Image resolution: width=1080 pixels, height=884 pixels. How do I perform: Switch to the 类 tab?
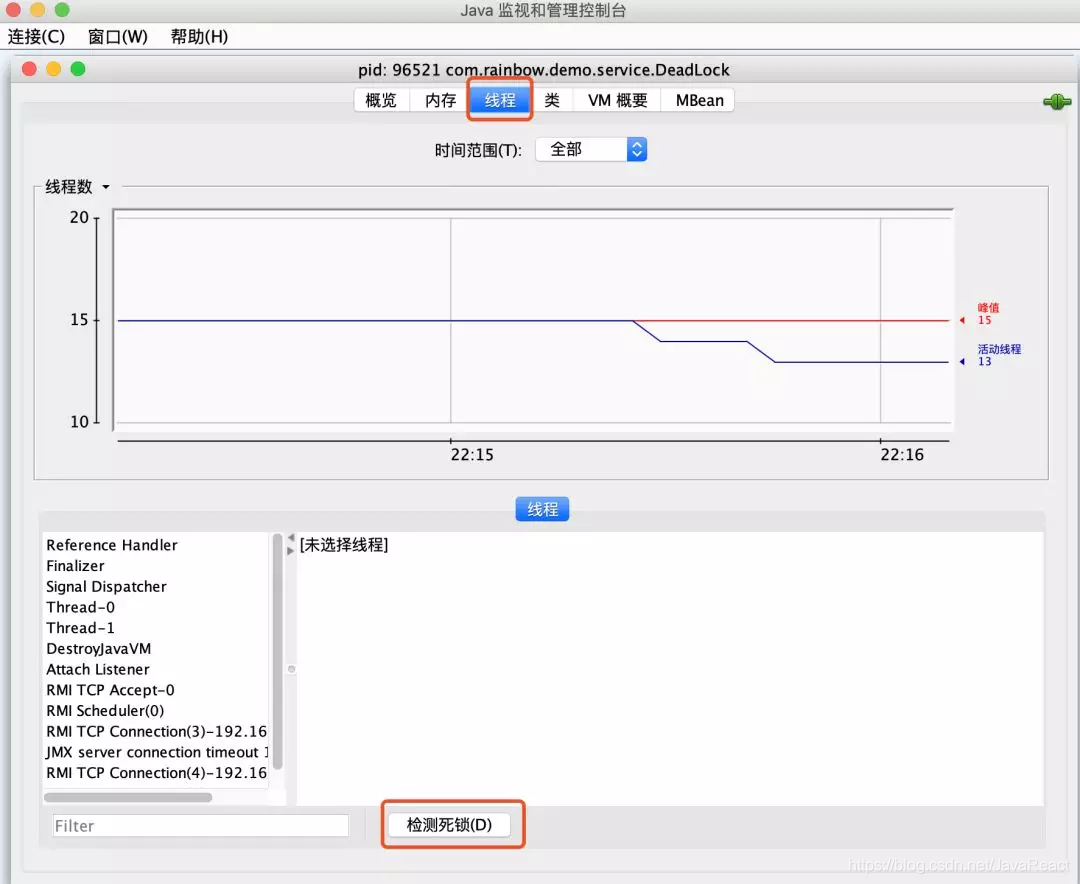click(552, 101)
